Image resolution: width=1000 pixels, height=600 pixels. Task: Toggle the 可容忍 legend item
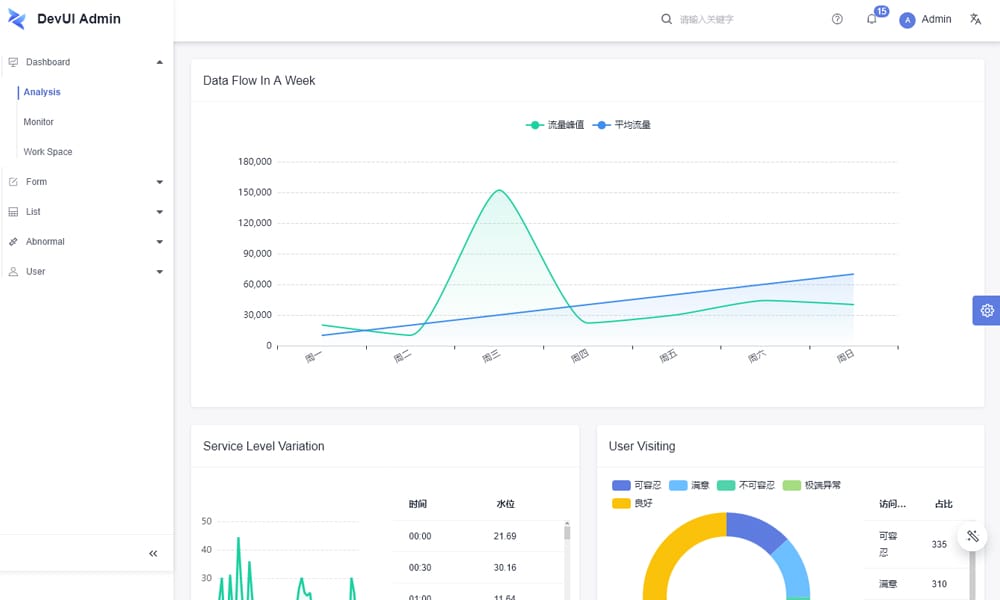coord(636,485)
